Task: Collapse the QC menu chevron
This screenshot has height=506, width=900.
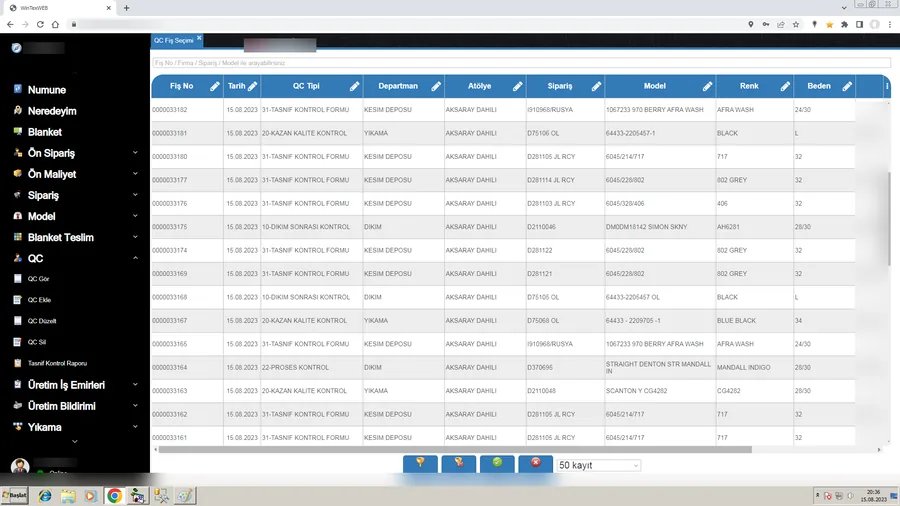Action: (x=135, y=258)
